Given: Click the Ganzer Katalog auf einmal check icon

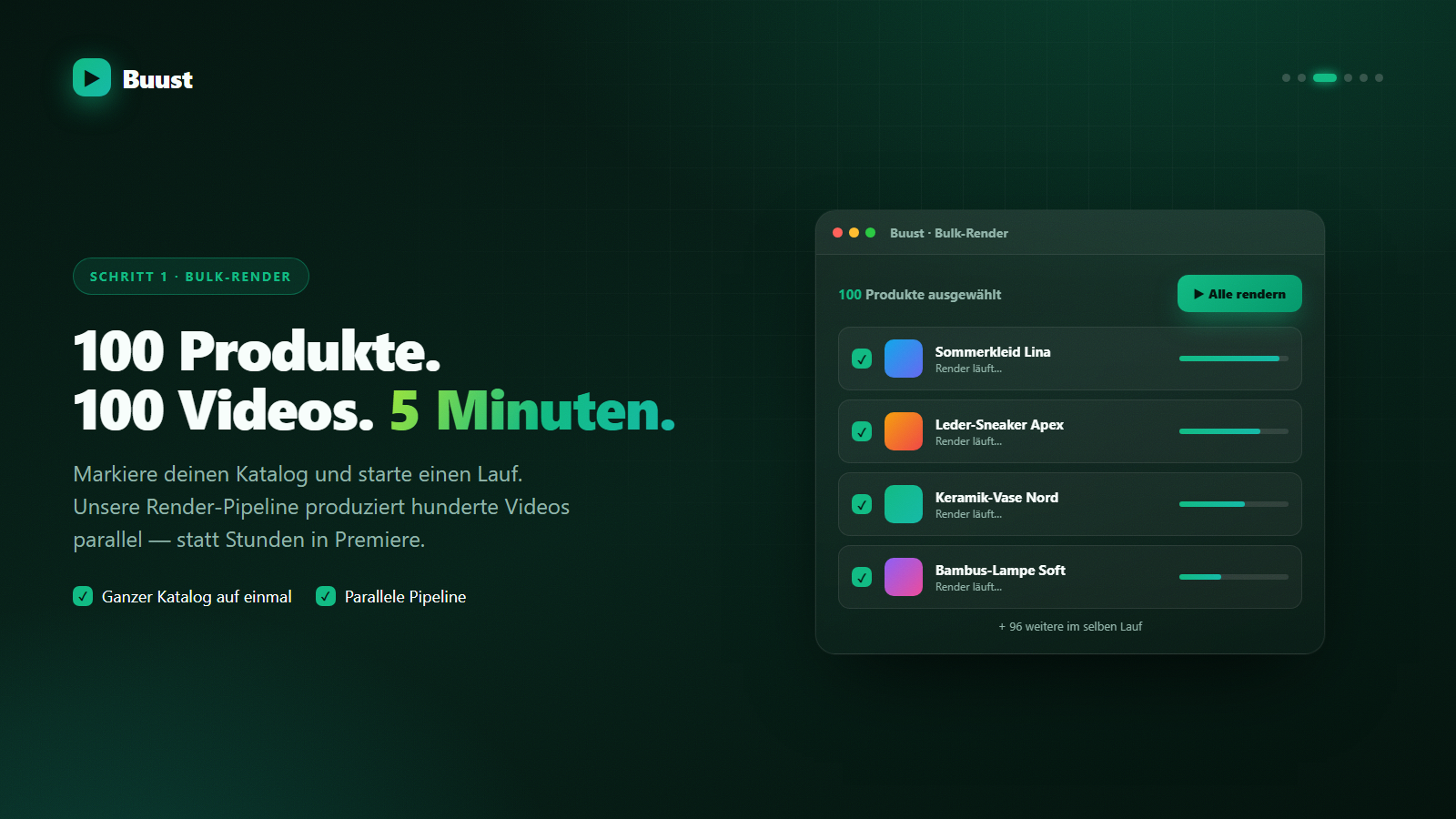Looking at the screenshot, I should click(x=83, y=596).
